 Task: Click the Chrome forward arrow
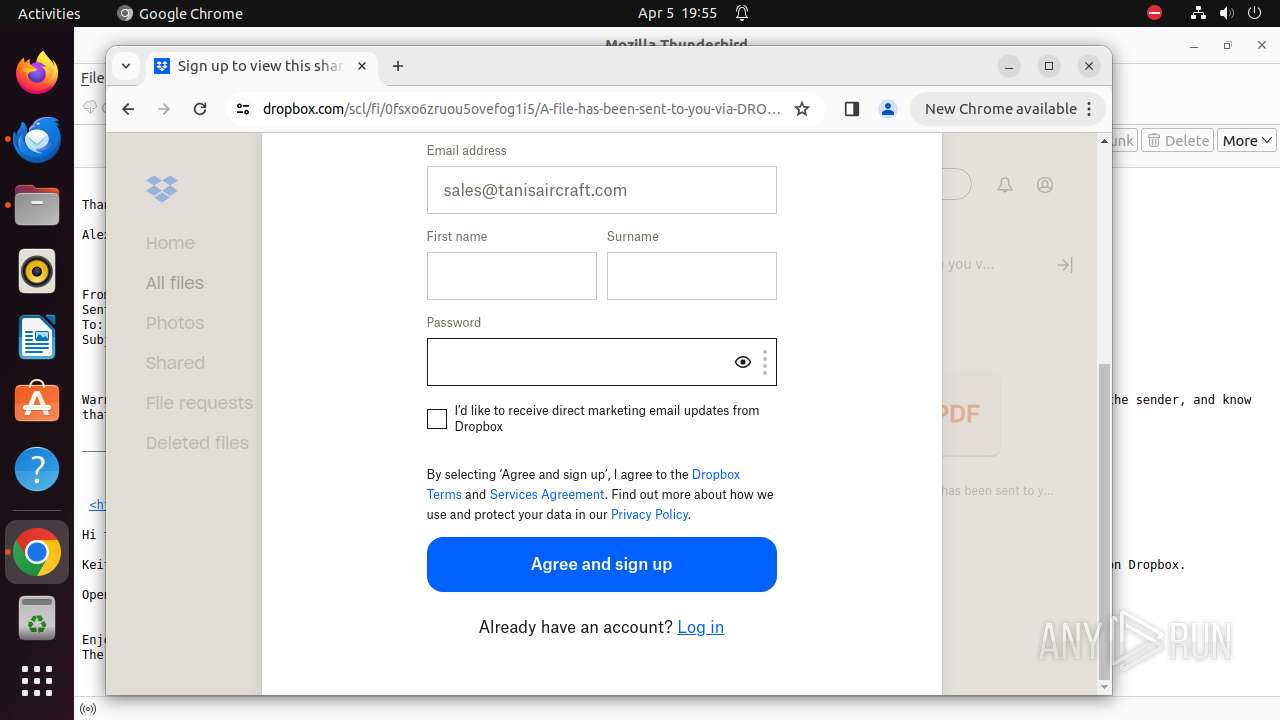[164, 109]
